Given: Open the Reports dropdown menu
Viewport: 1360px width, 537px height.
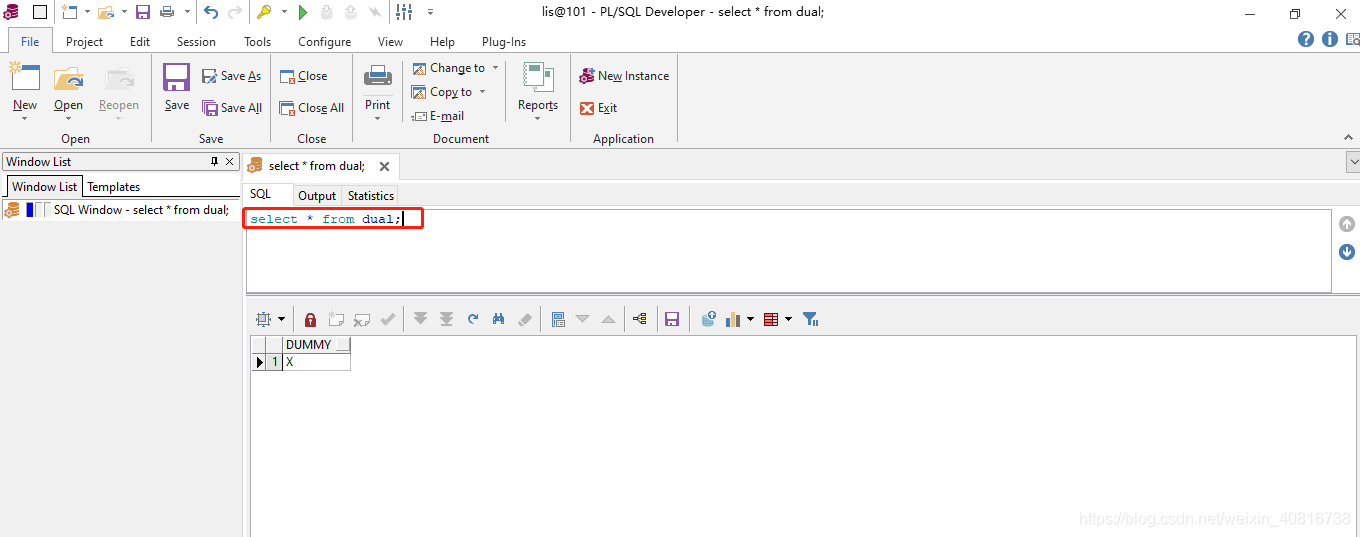Looking at the screenshot, I should point(537,119).
